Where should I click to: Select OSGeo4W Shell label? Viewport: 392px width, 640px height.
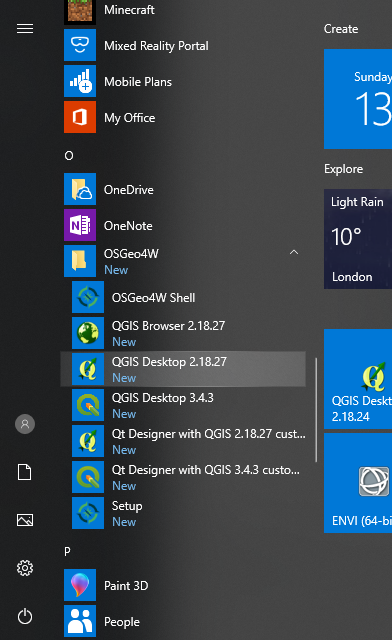(x=154, y=298)
